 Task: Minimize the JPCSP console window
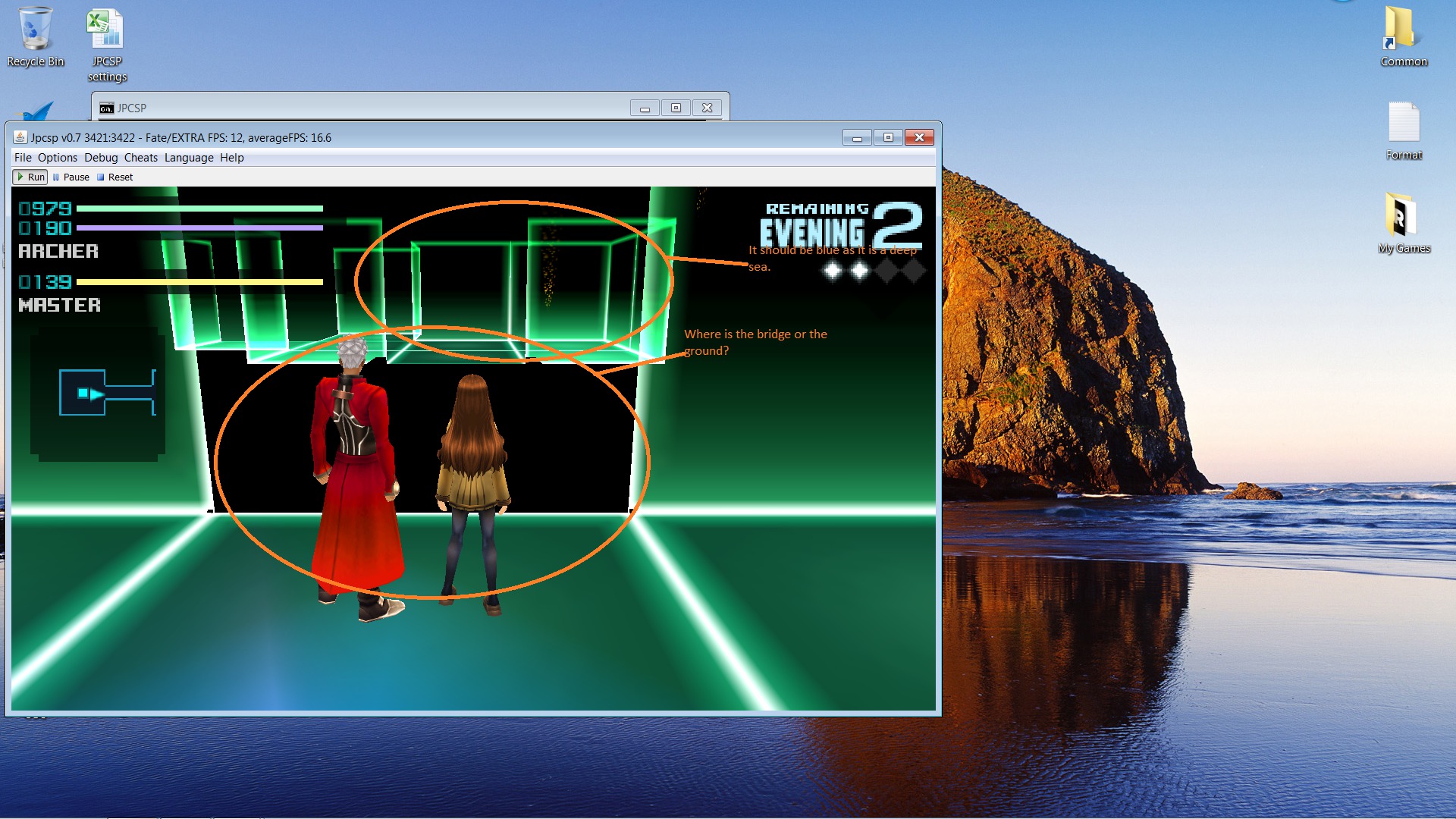pyautogui.click(x=645, y=108)
